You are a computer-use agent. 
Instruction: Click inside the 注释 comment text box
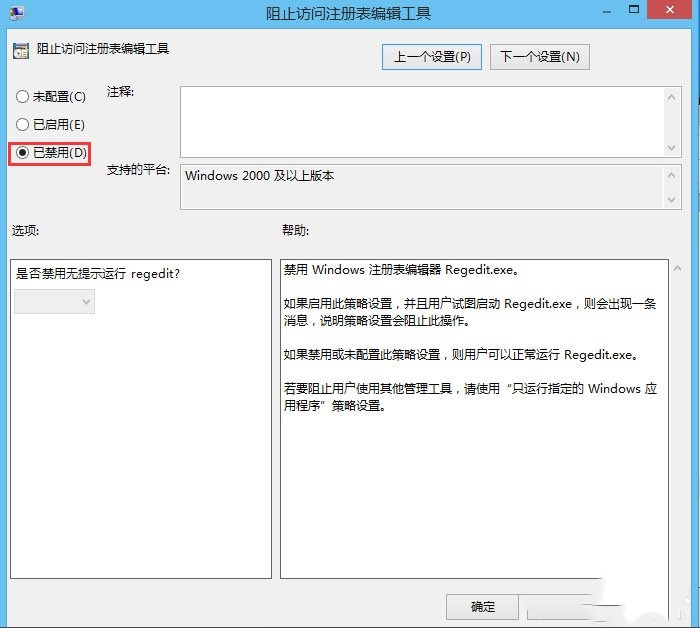(420, 121)
